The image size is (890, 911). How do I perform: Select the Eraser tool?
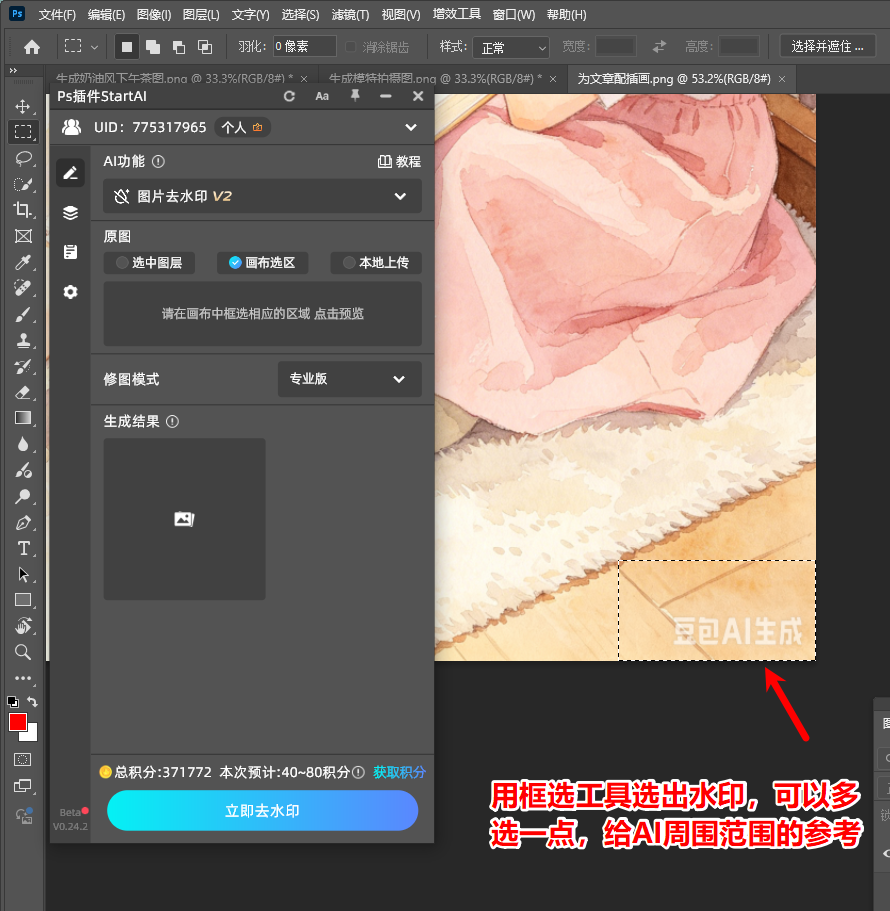tap(23, 393)
